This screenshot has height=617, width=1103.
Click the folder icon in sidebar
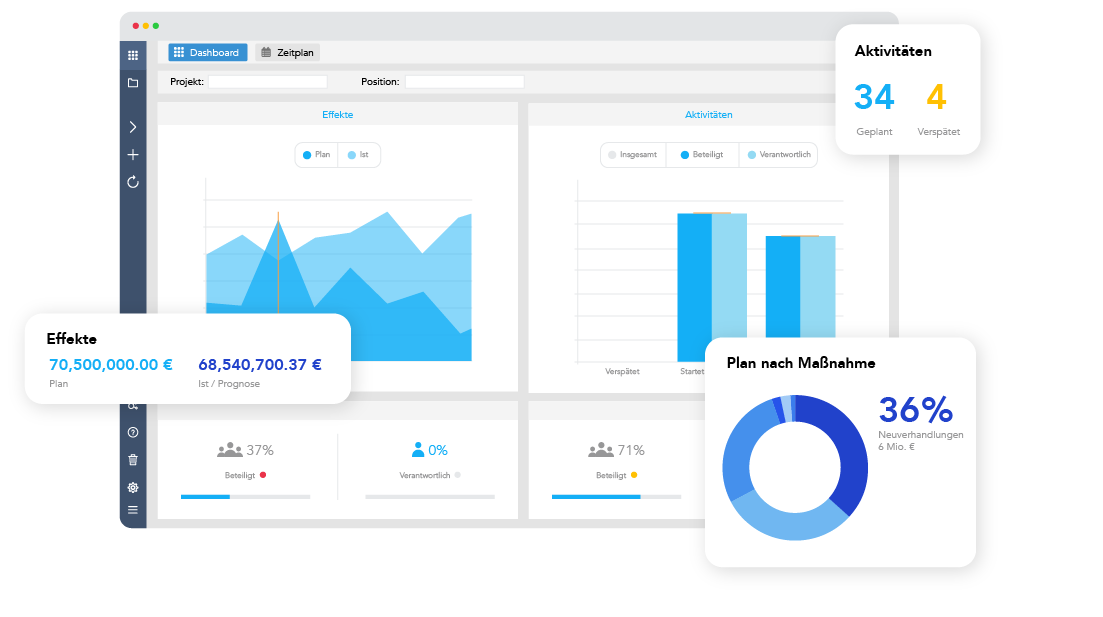point(133,82)
